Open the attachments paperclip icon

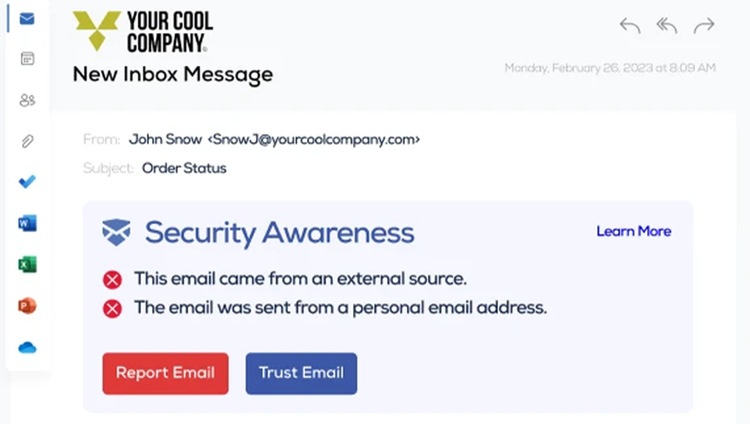27,141
